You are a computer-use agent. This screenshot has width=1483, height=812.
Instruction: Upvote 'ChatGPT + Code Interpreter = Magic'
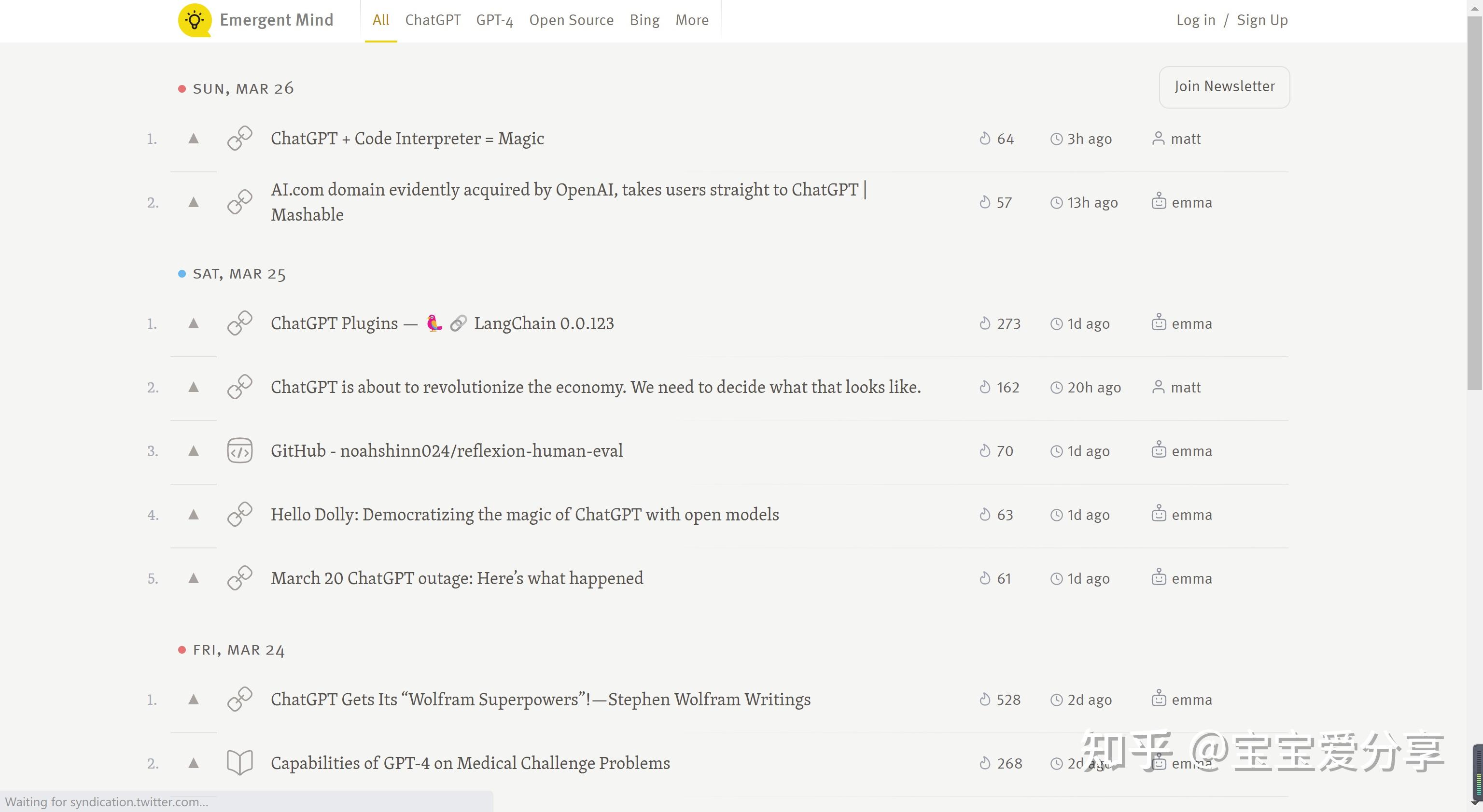[x=194, y=139]
